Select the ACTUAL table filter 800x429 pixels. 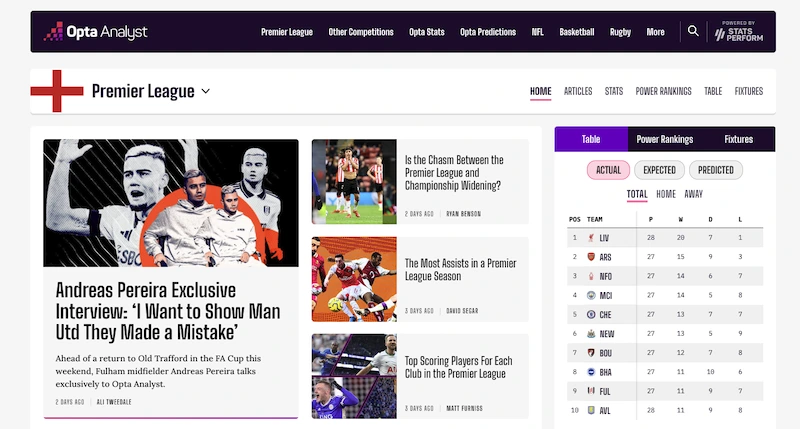pyautogui.click(x=608, y=170)
